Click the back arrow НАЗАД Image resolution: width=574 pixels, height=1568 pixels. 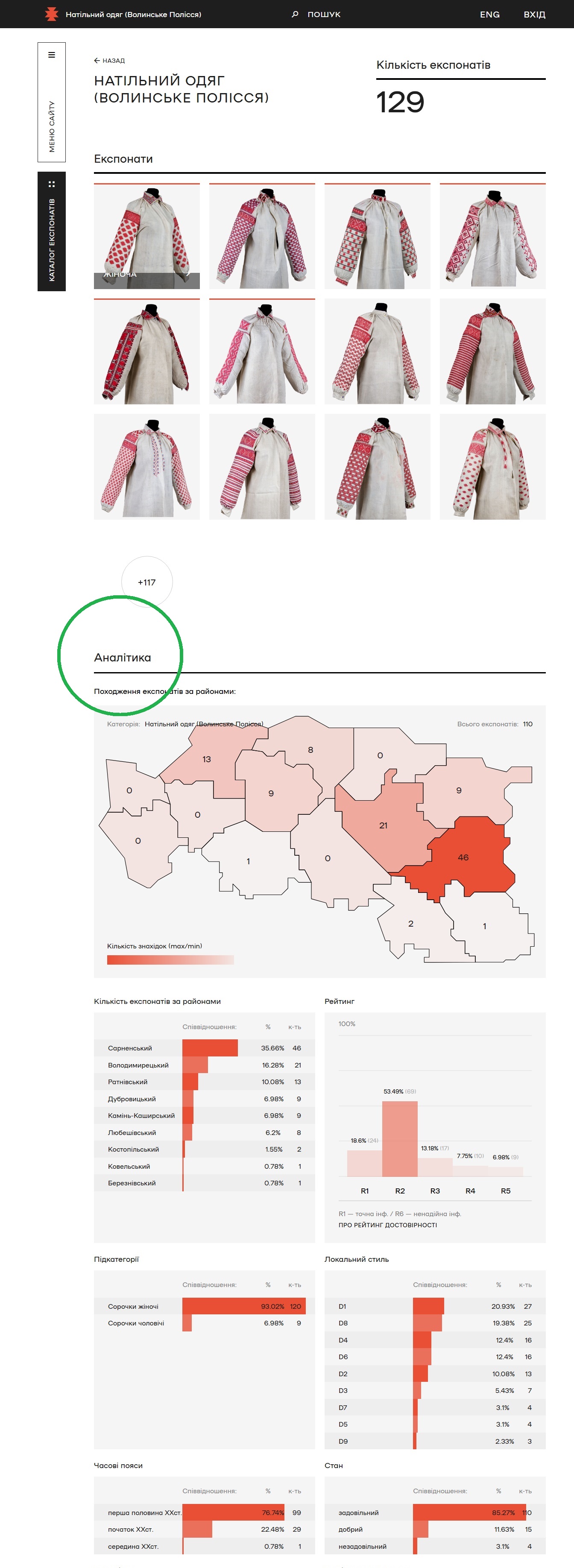click(110, 61)
